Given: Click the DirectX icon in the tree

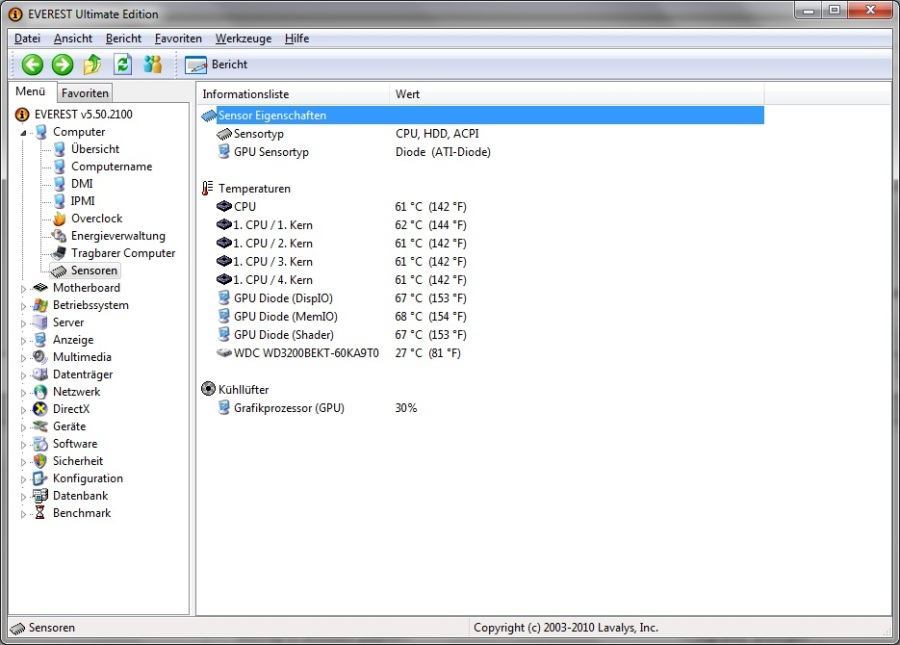Looking at the screenshot, I should point(40,409).
